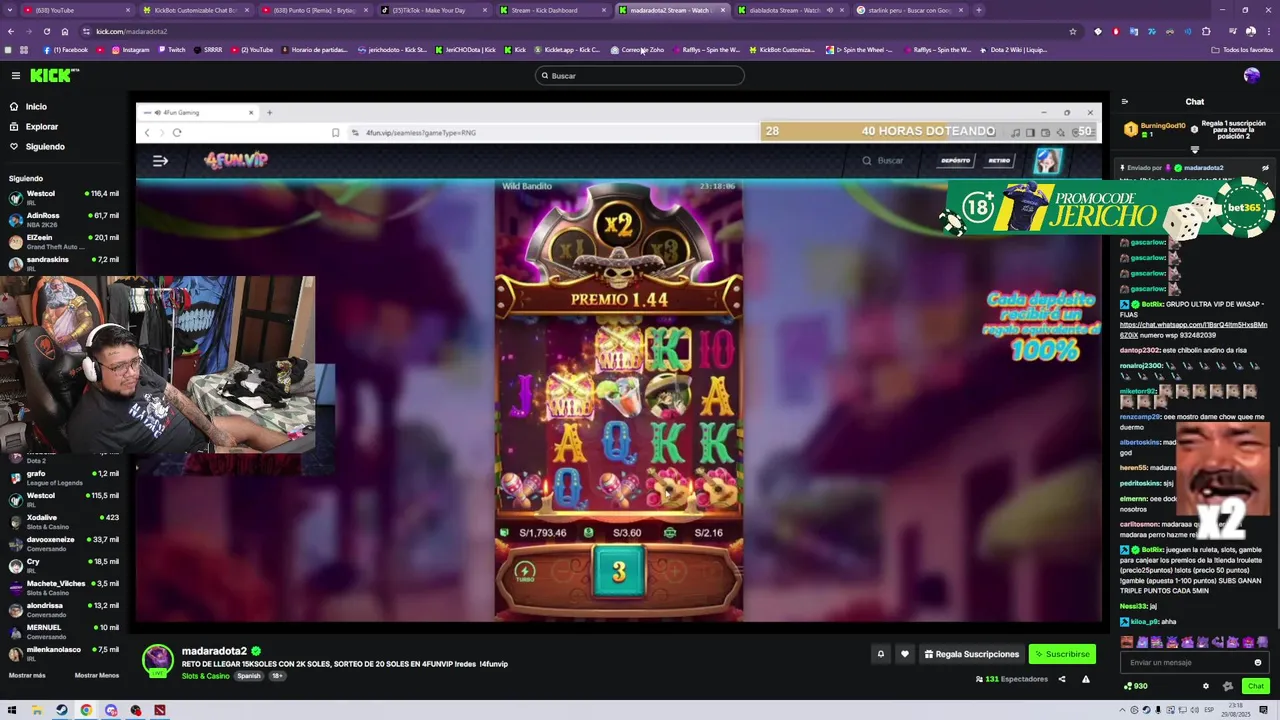
Task: Click the Spanish language tag
Action: (x=249, y=676)
